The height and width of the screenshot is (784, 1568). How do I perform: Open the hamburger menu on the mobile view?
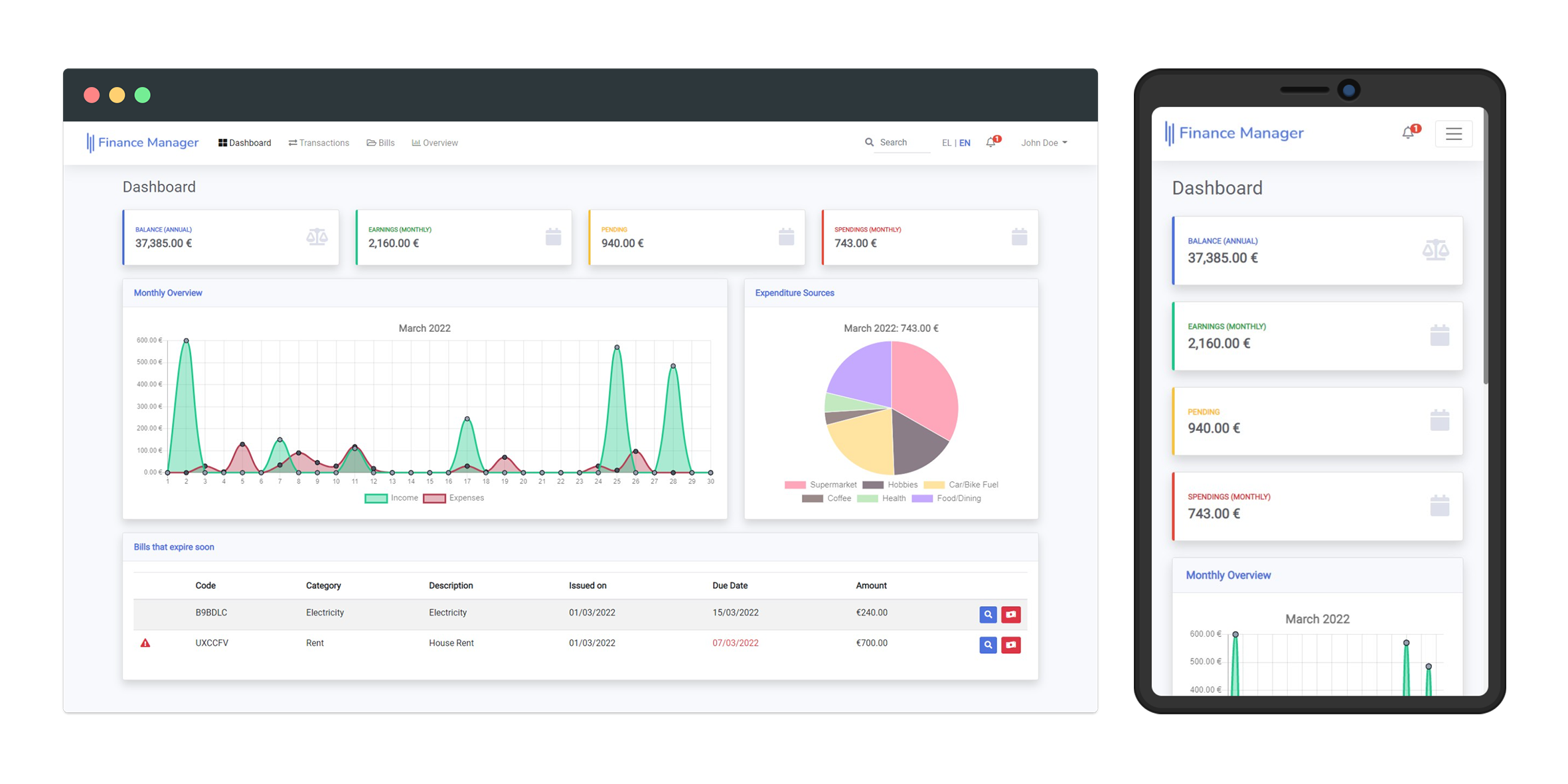point(1453,133)
